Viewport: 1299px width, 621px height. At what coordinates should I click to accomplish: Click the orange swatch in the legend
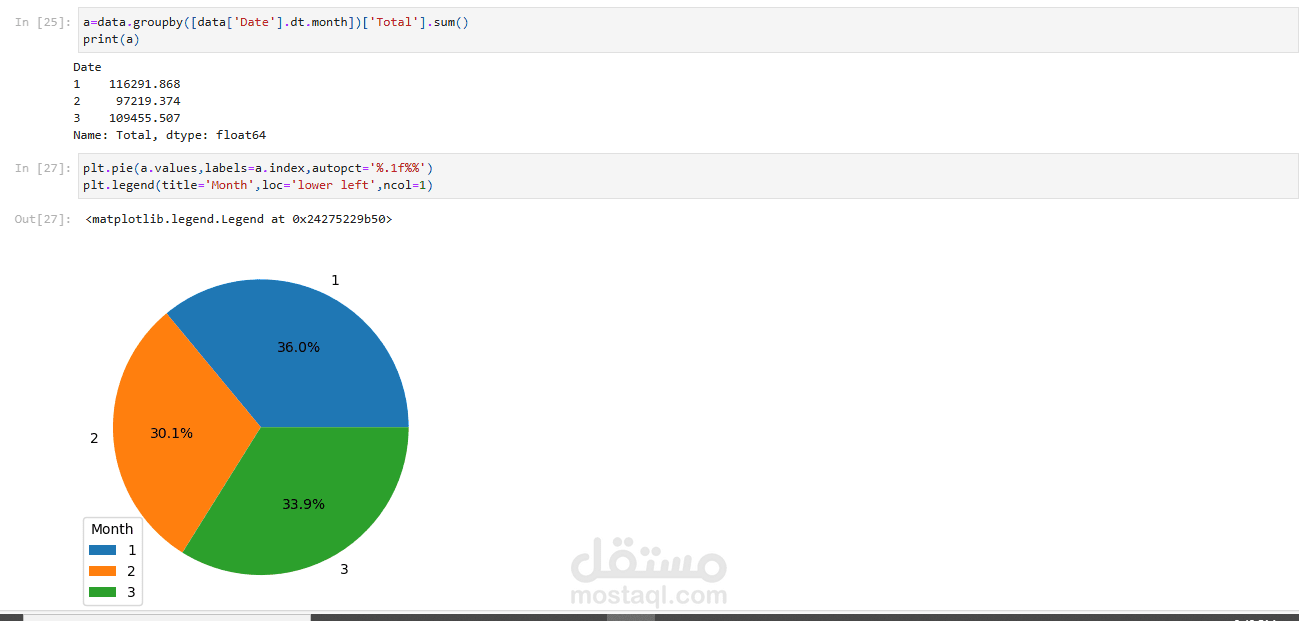pos(102,571)
